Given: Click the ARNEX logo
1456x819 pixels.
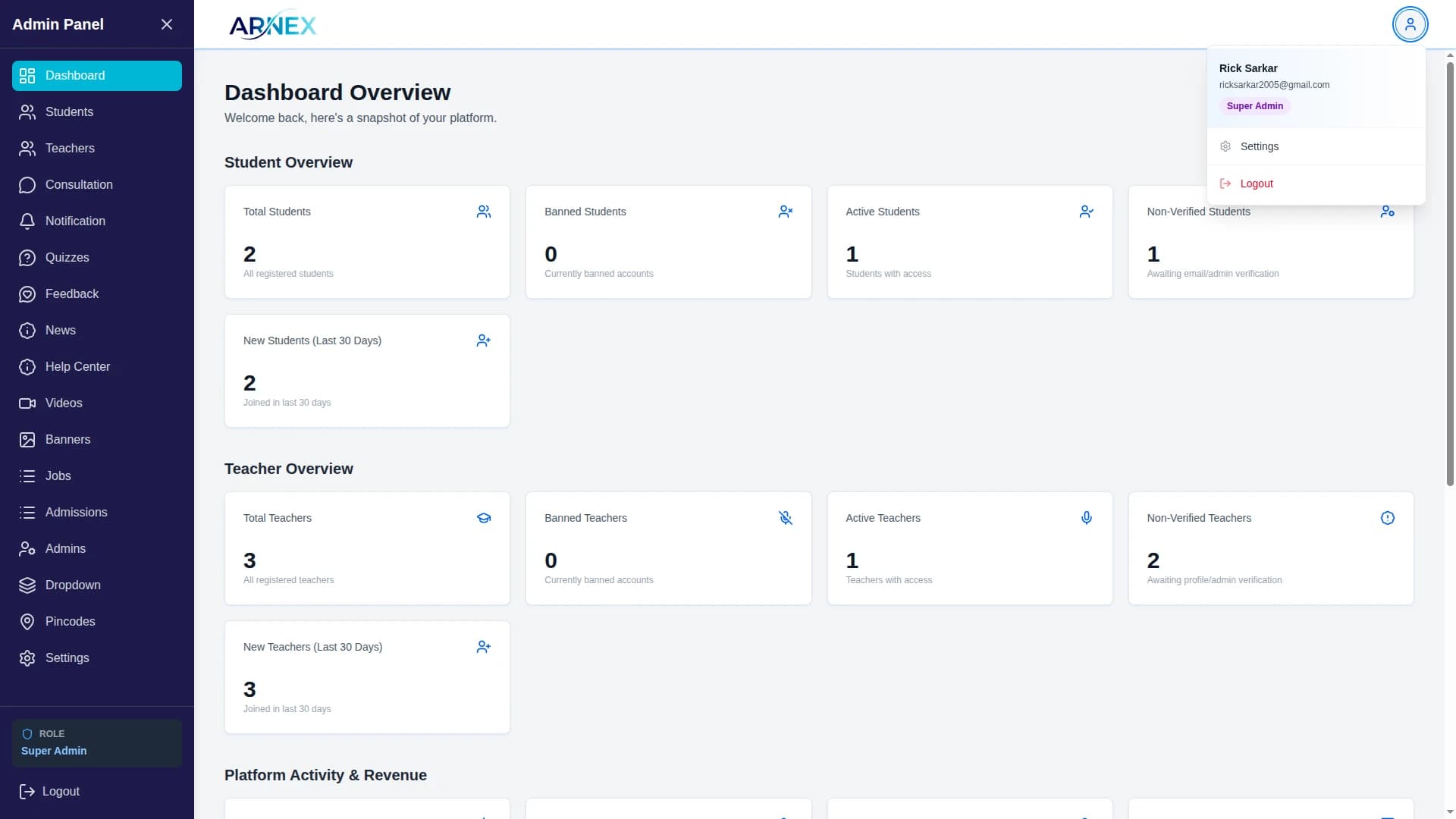Looking at the screenshot, I should click(273, 25).
